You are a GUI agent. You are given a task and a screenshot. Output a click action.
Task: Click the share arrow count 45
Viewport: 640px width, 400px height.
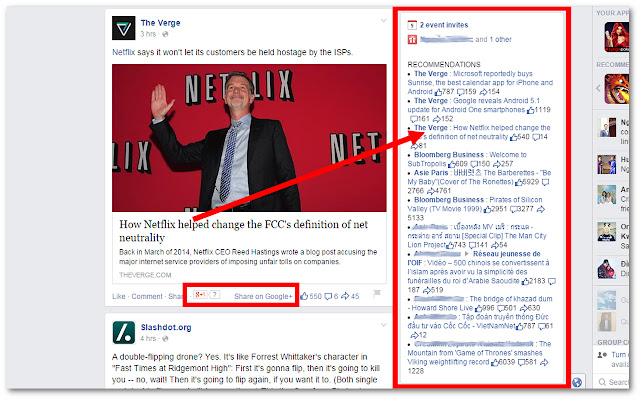point(350,296)
